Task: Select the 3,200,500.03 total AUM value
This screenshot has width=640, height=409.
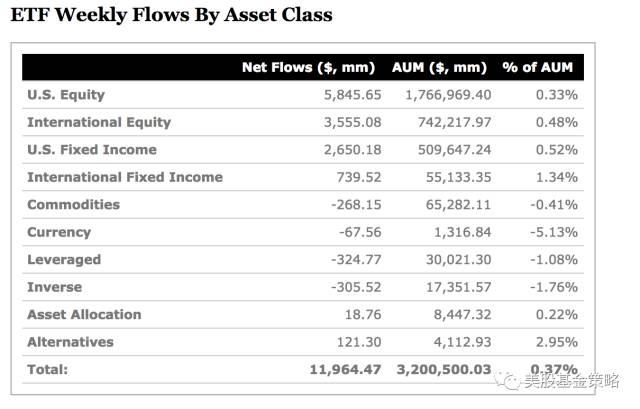Action: [x=444, y=369]
